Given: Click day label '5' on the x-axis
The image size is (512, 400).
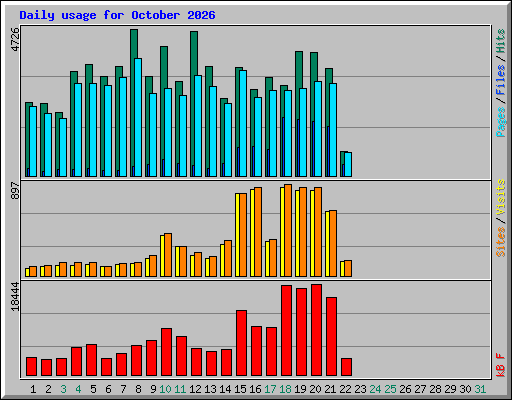Looking at the screenshot, I should [x=93, y=389].
